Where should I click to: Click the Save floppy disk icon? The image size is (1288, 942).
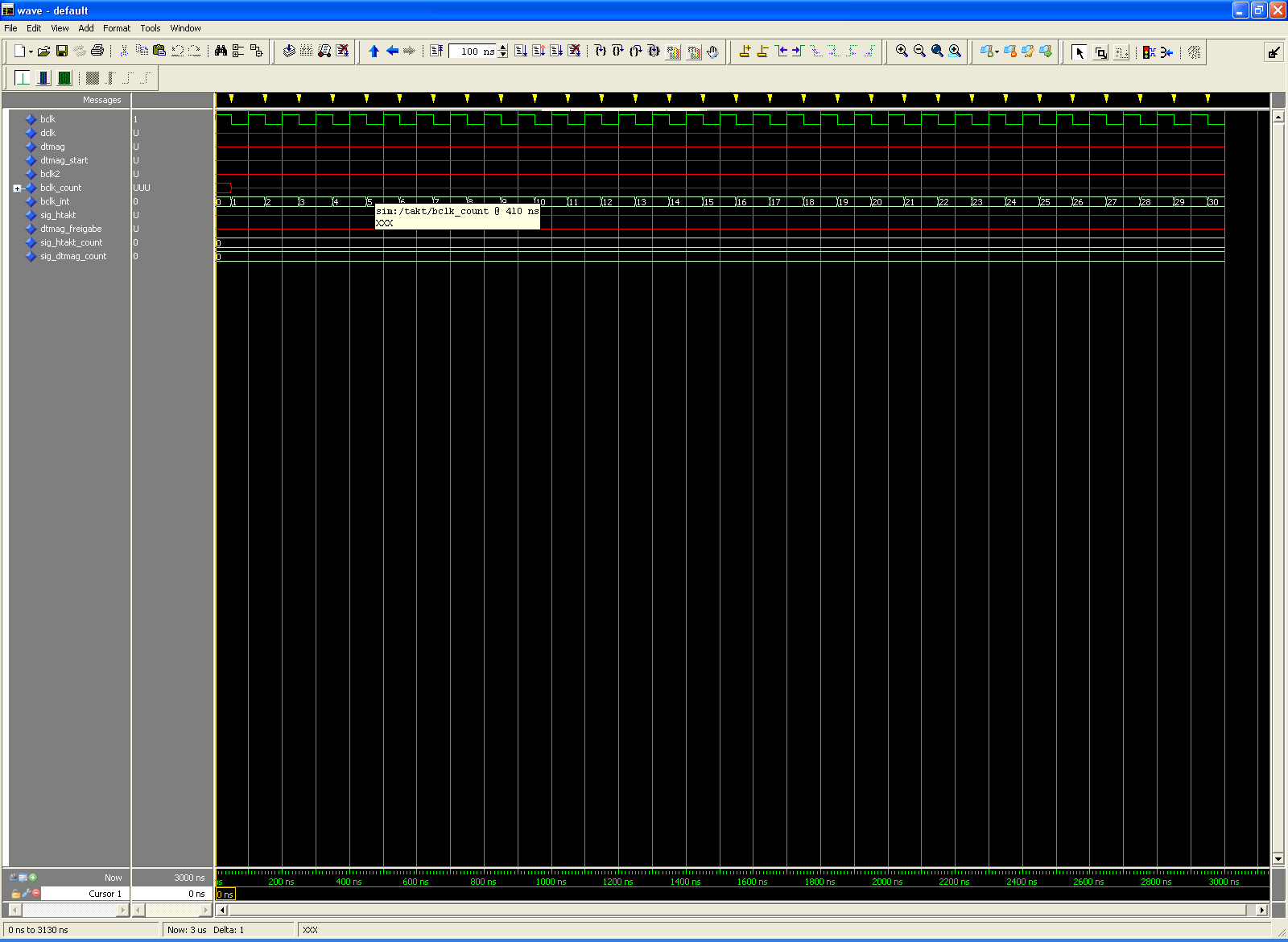tap(61, 51)
